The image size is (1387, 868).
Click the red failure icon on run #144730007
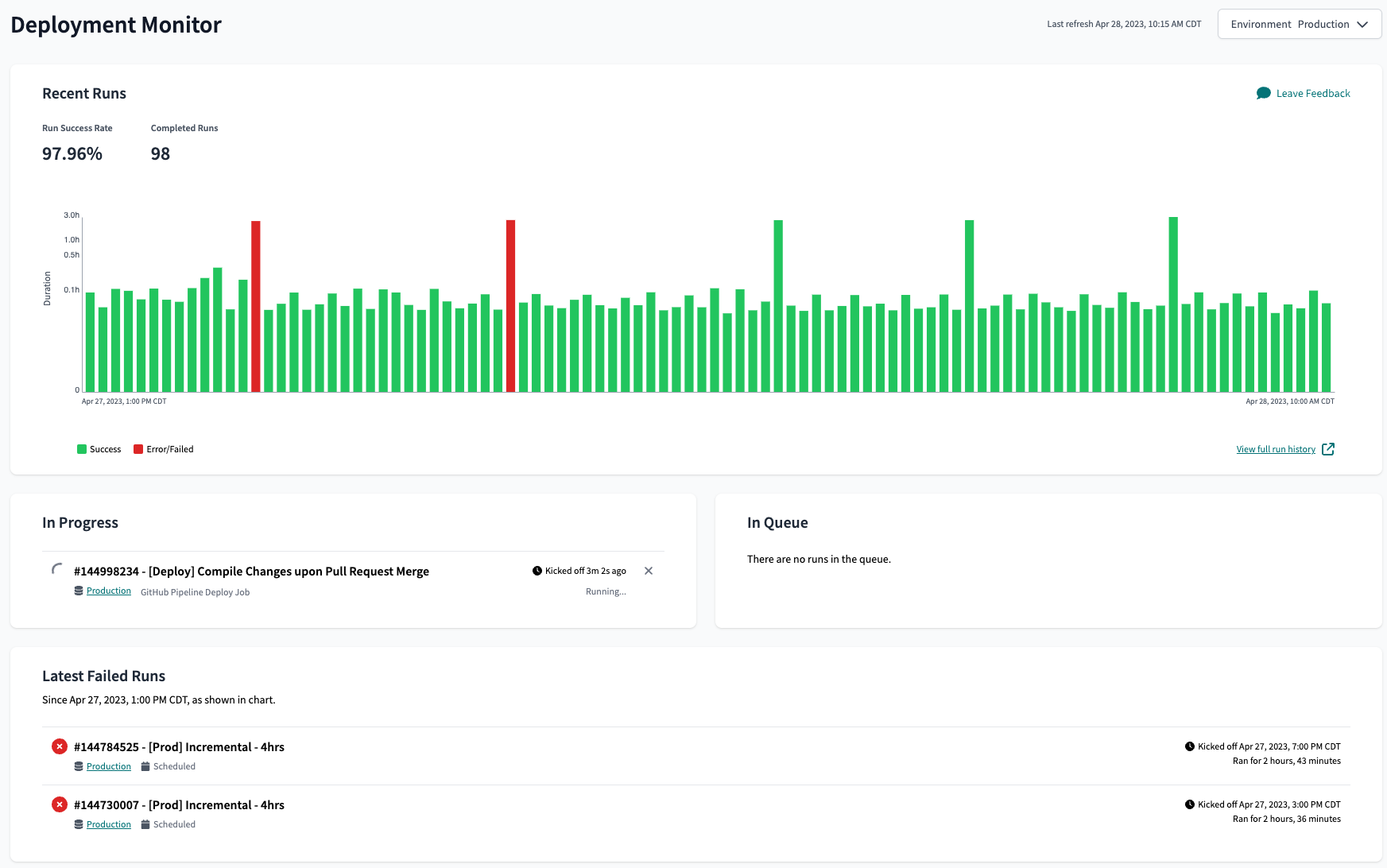[x=59, y=804]
